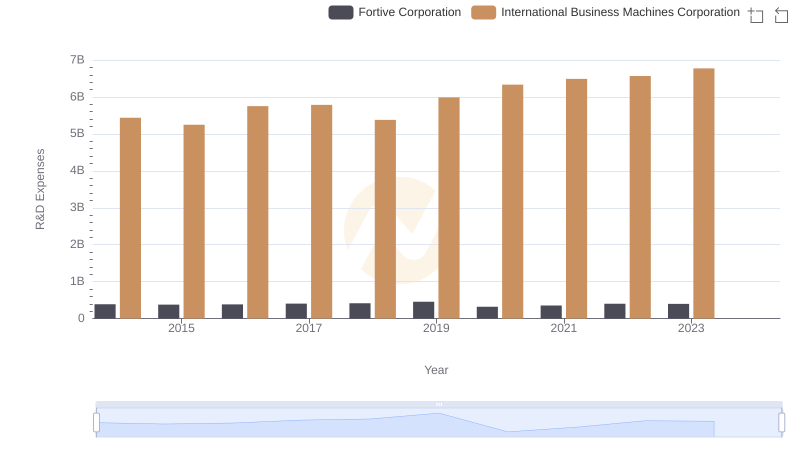The height and width of the screenshot is (461, 800).
Task: Click the 2017 x-axis label
Action: pyautogui.click(x=309, y=328)
